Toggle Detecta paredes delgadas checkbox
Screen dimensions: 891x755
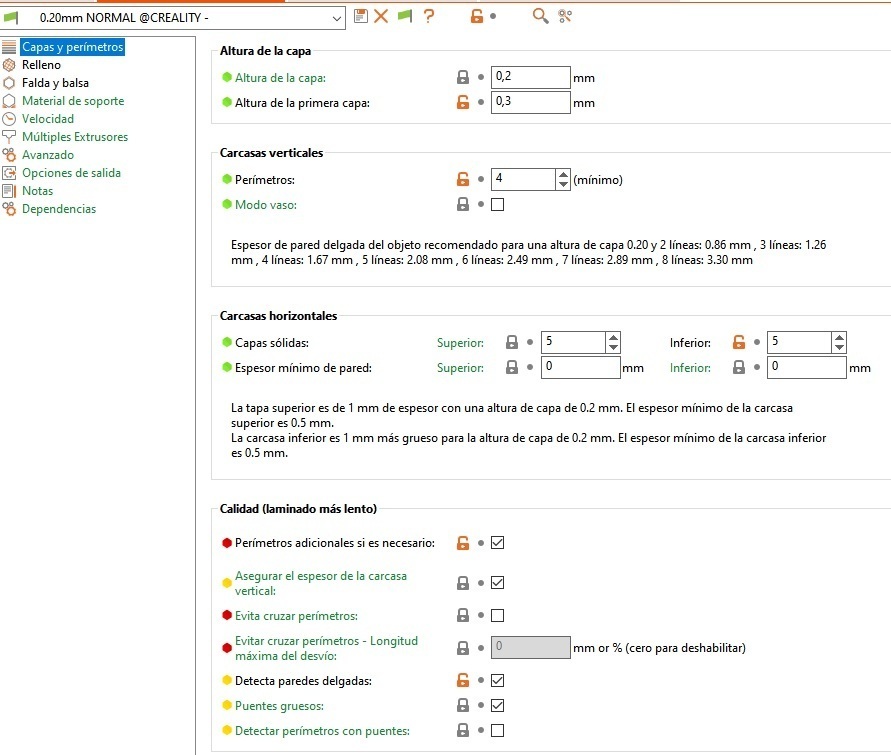(497, 681)
